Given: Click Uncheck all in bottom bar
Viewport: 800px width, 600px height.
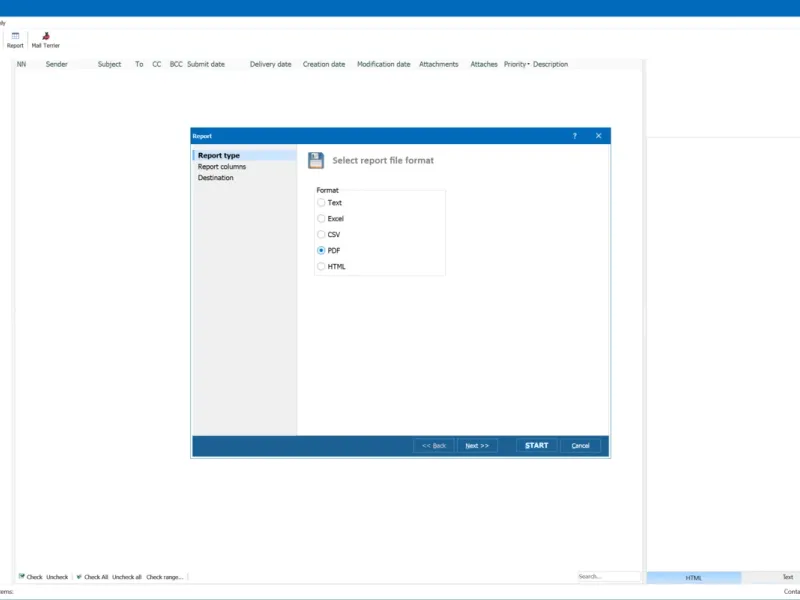Looking at the screenshot, I should click(x=127, y=577).
